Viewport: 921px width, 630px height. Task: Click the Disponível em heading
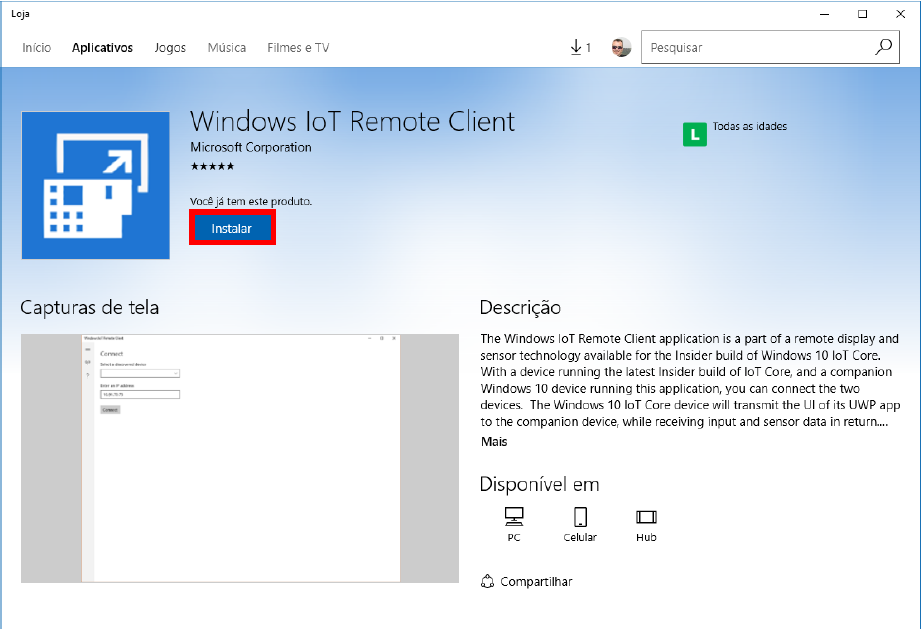tap(539, 484)
